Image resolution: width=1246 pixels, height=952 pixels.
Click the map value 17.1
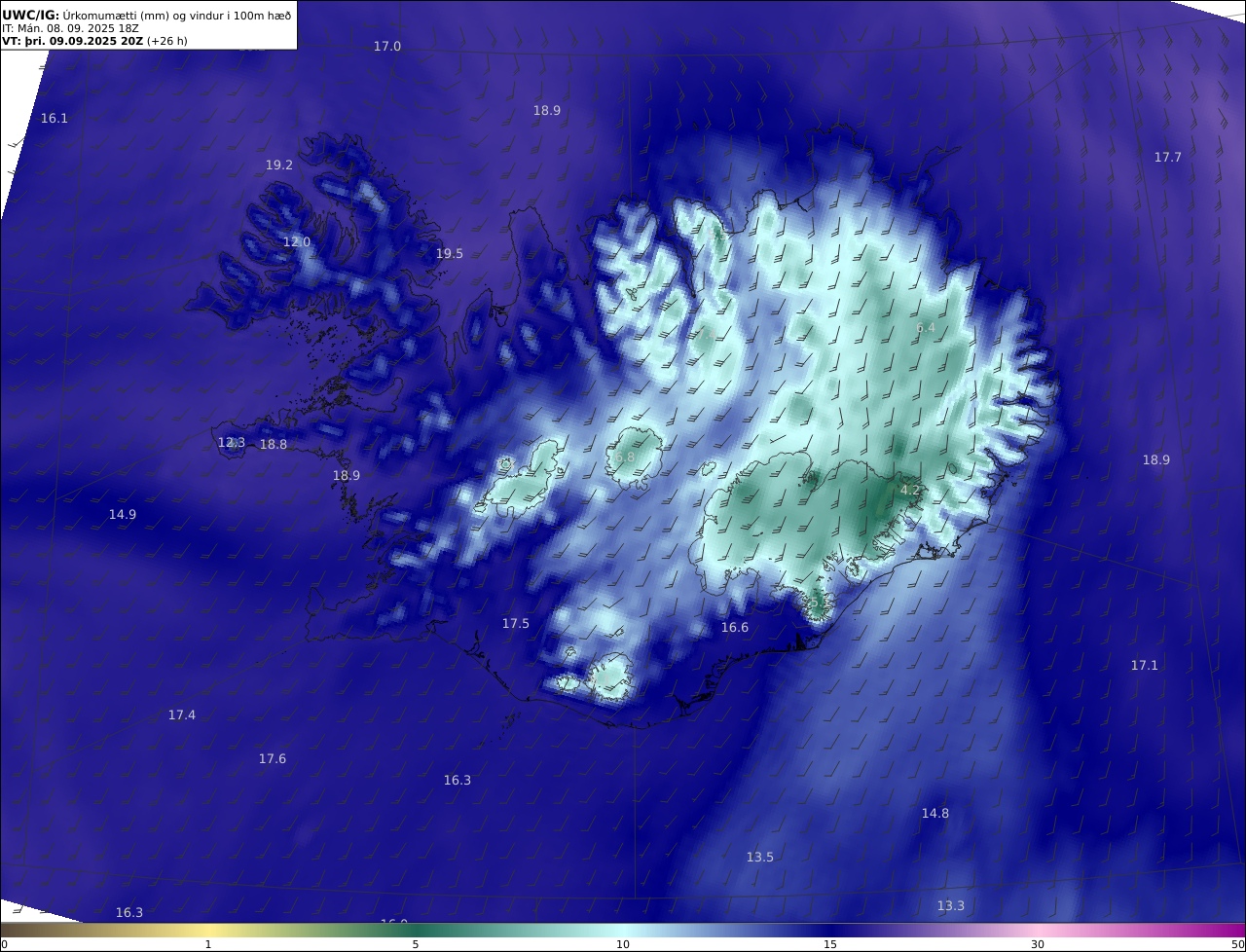coord(1145,666)
